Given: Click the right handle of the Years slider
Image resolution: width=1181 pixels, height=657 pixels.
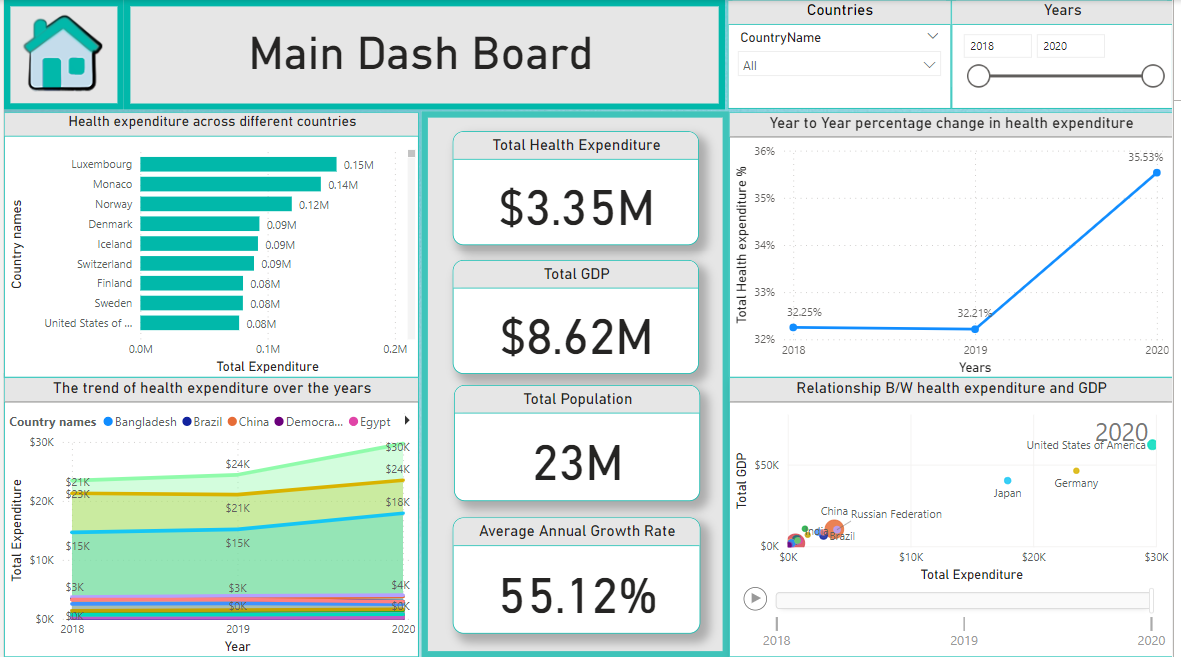Looking at the screenshot, I should [x=1153, y=76].
